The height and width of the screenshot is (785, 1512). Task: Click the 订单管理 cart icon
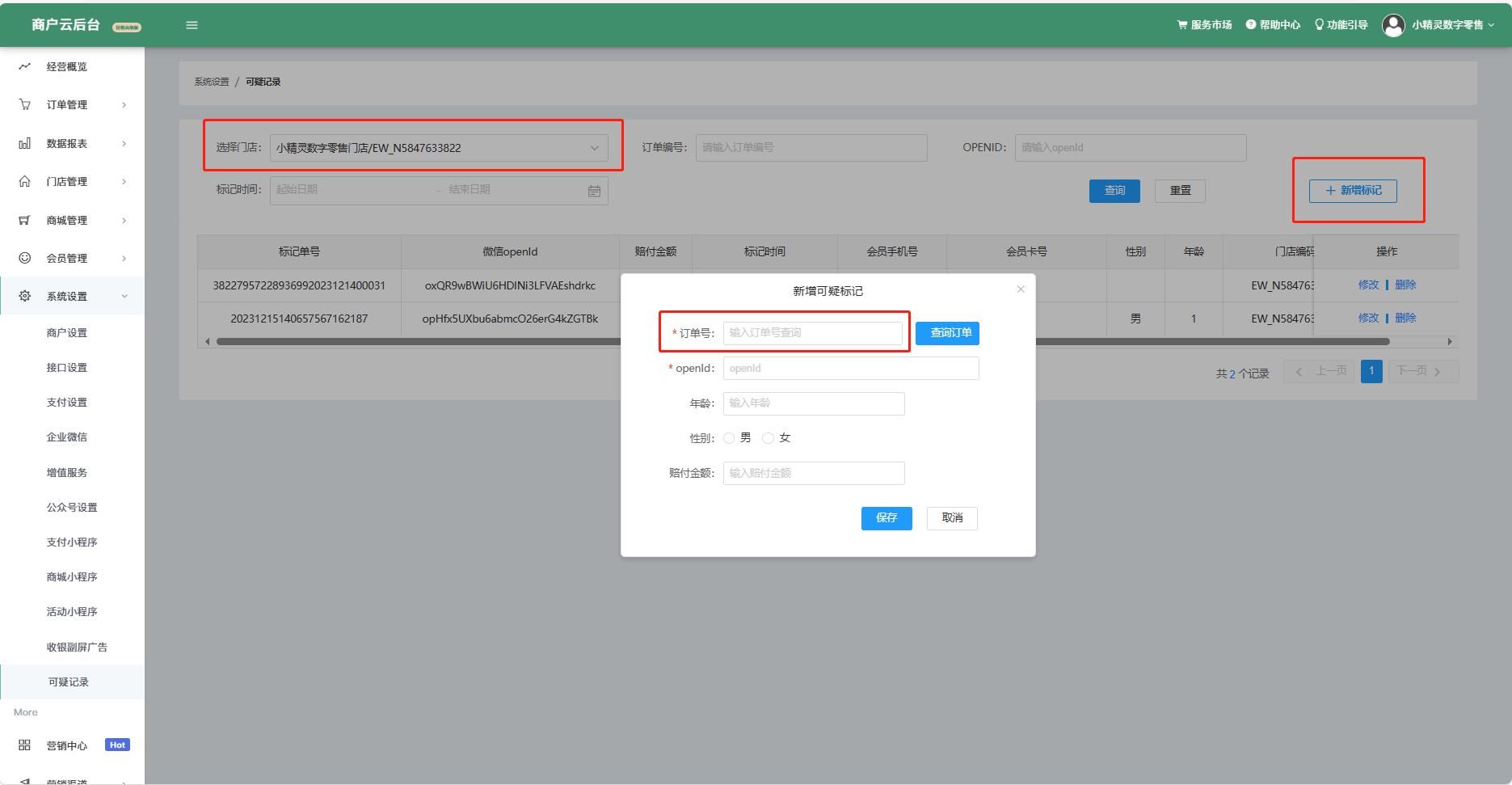tap(25, 104)
